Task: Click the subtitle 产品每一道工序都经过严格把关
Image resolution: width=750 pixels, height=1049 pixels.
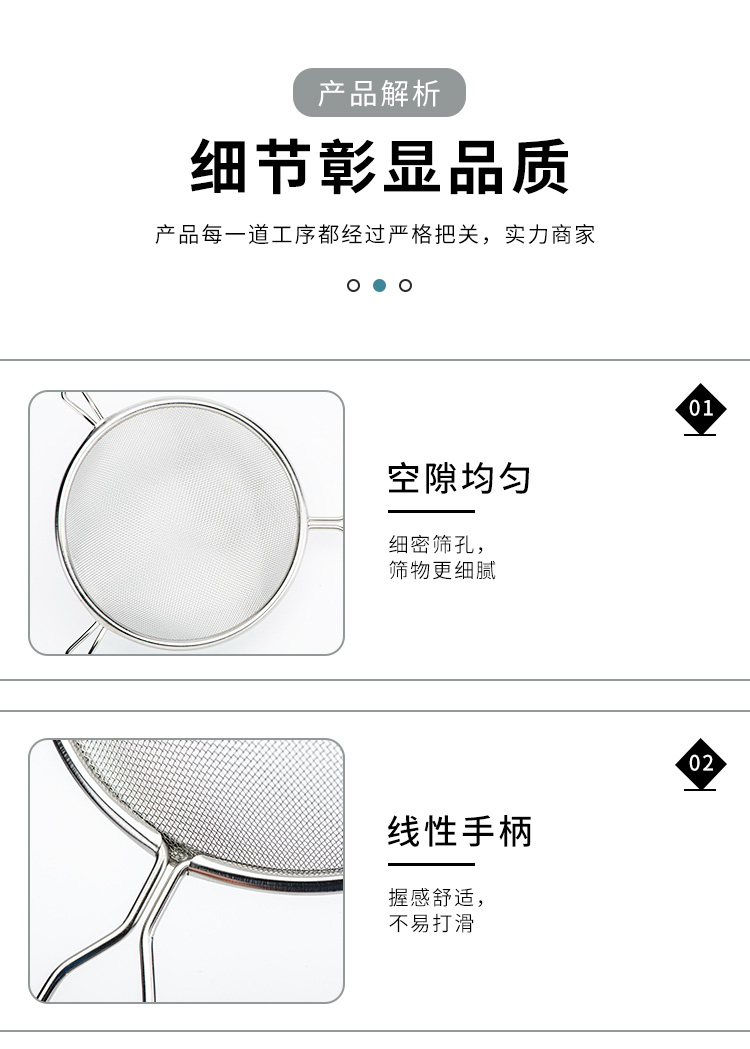Action: click(317, 235)
